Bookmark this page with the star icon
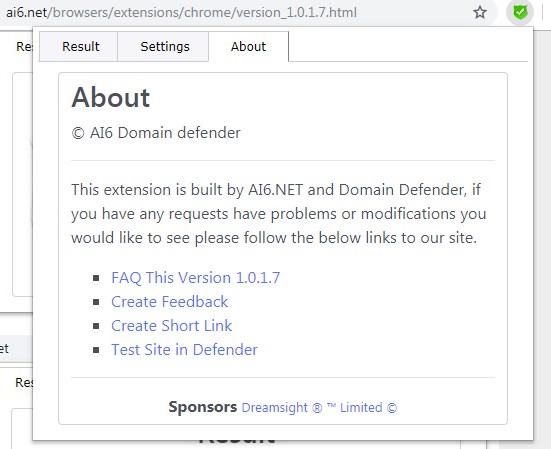 [x=480, y=13]
